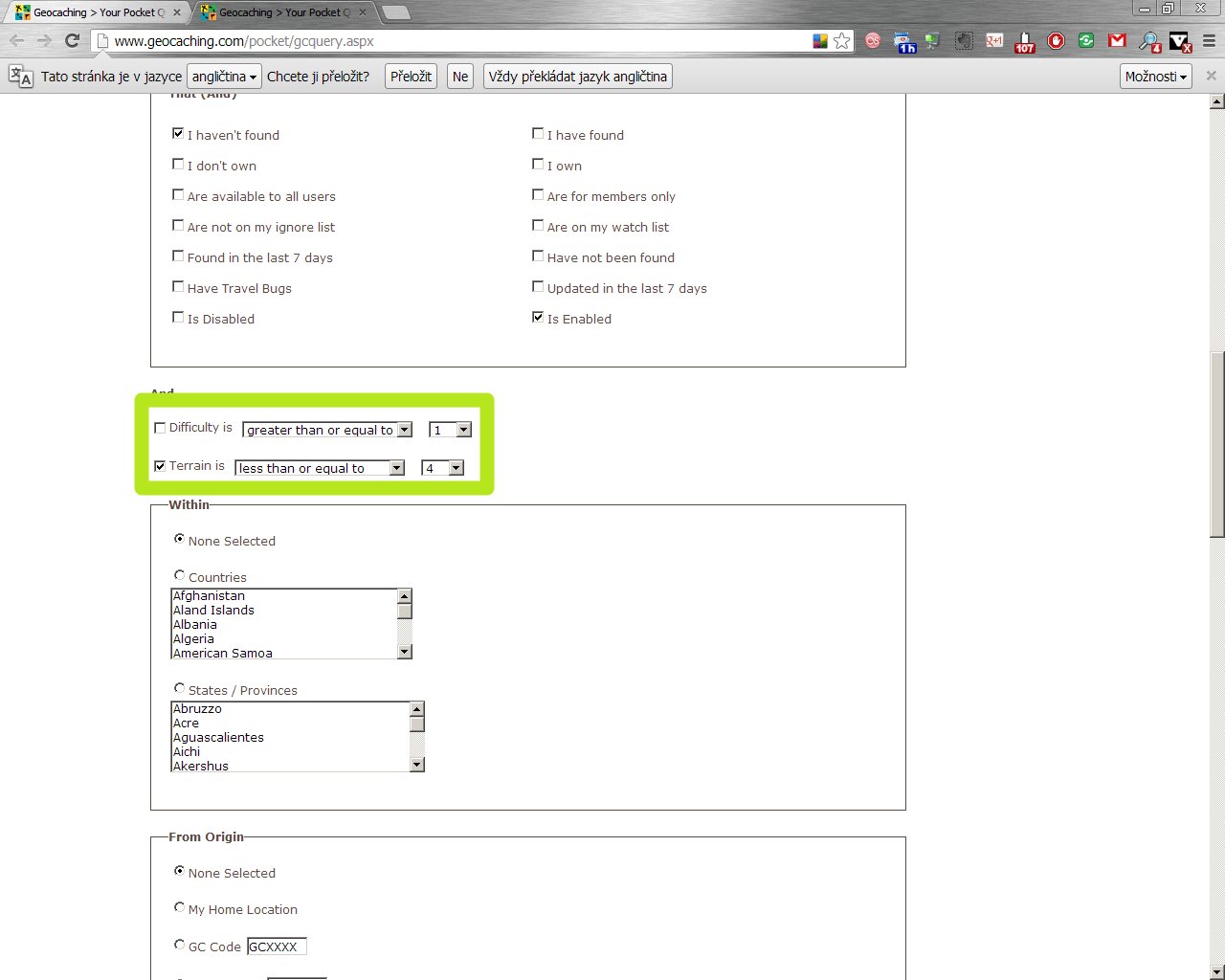Check Have Travel Bugs checkbox
This screenshot has width=1225, height=980.
click(178, 287)
